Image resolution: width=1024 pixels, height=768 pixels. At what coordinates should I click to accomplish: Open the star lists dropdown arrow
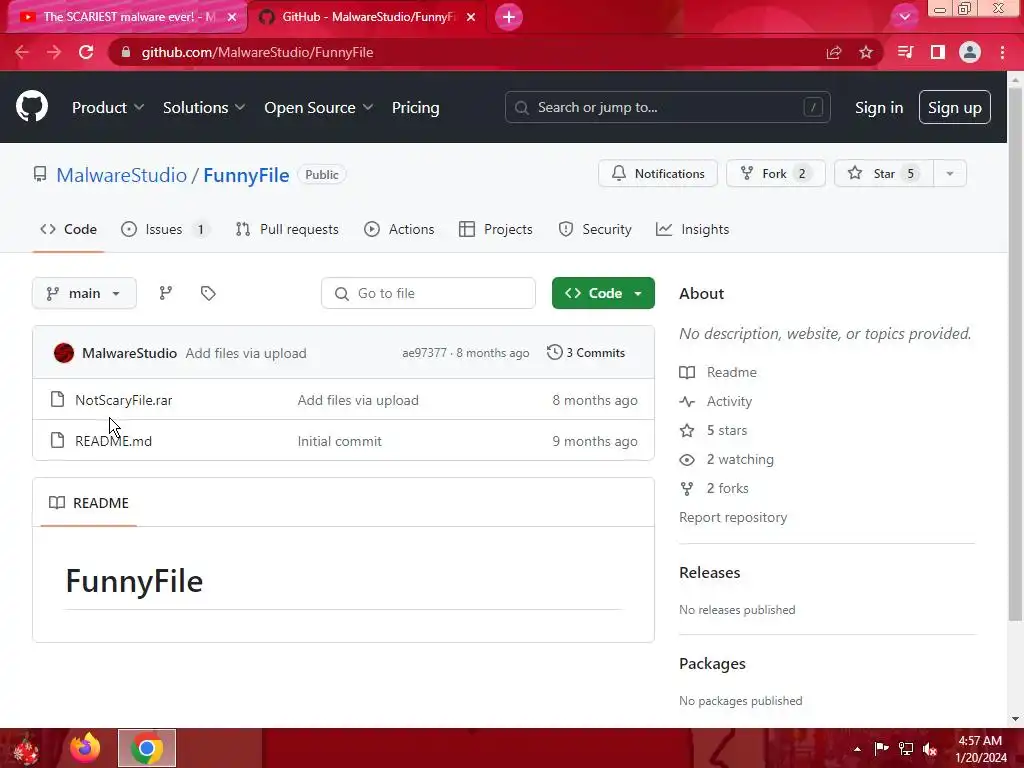point(950,174)
